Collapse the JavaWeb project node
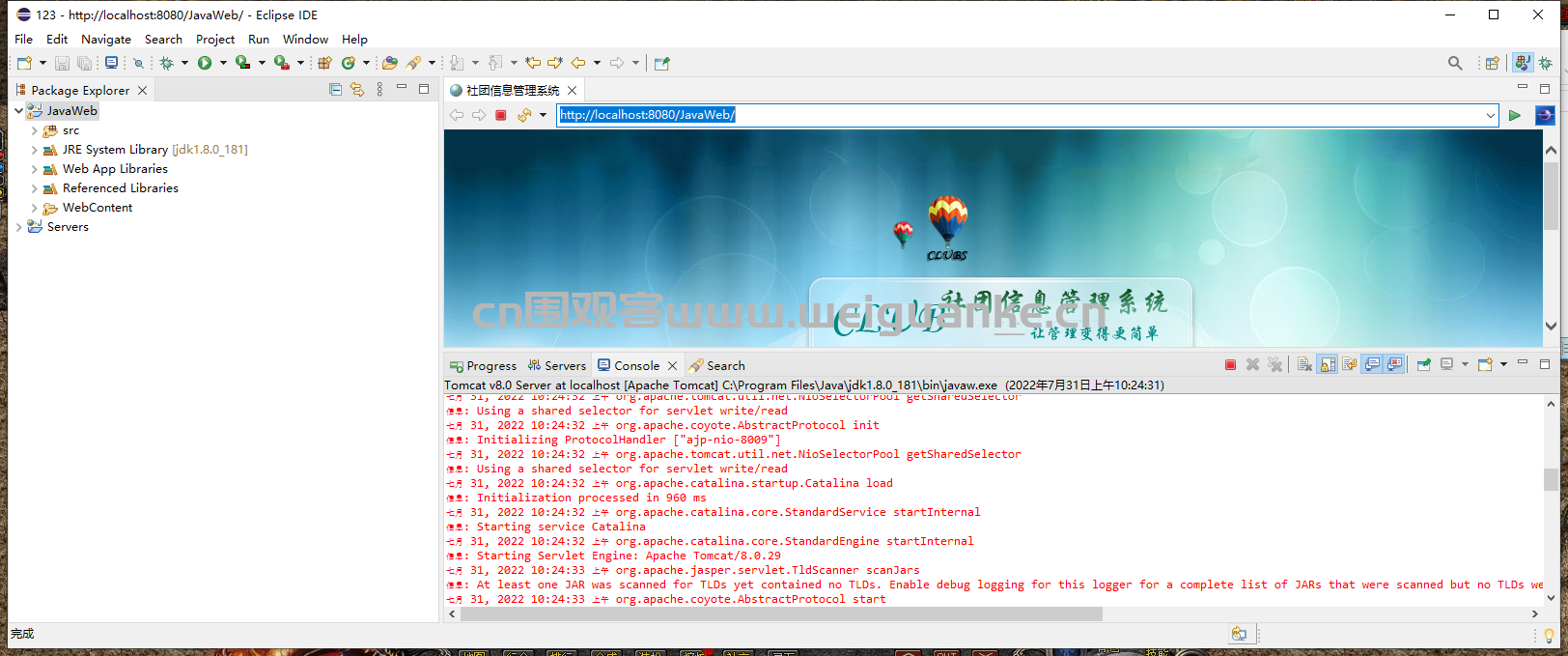 (x=18, y=111)
